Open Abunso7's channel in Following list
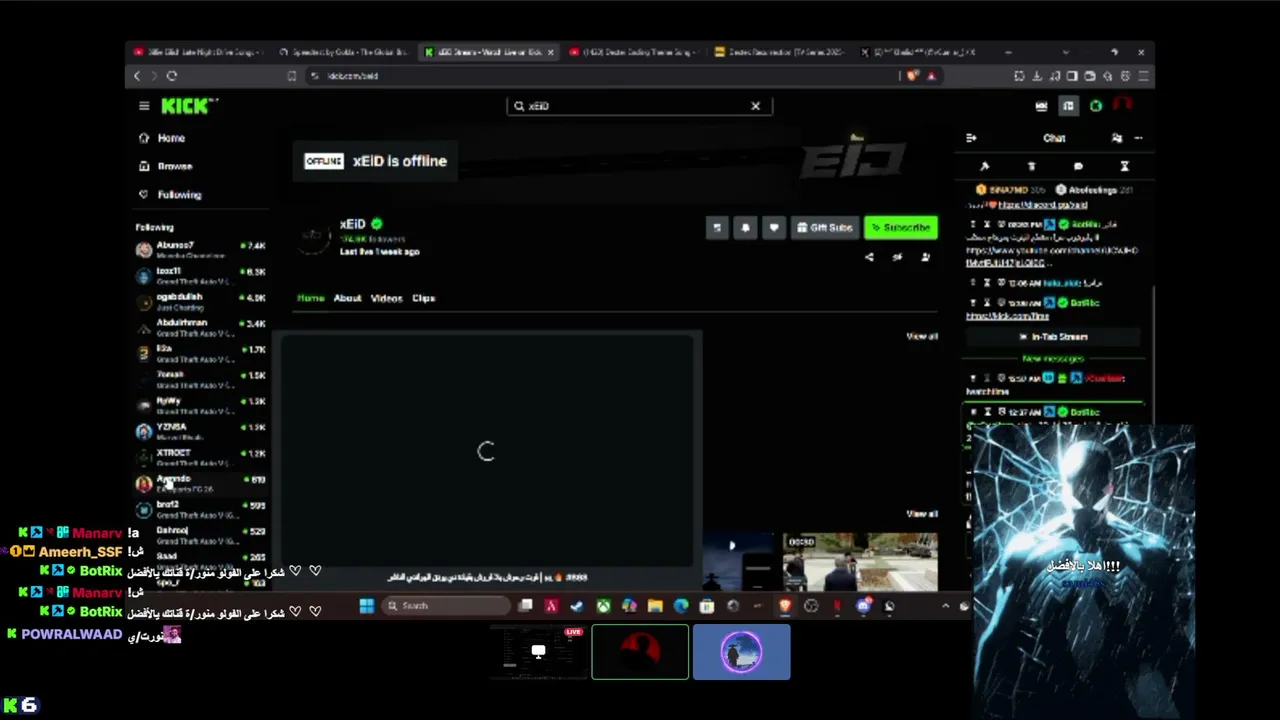The image size is (1280, 720). coord(201,249)
